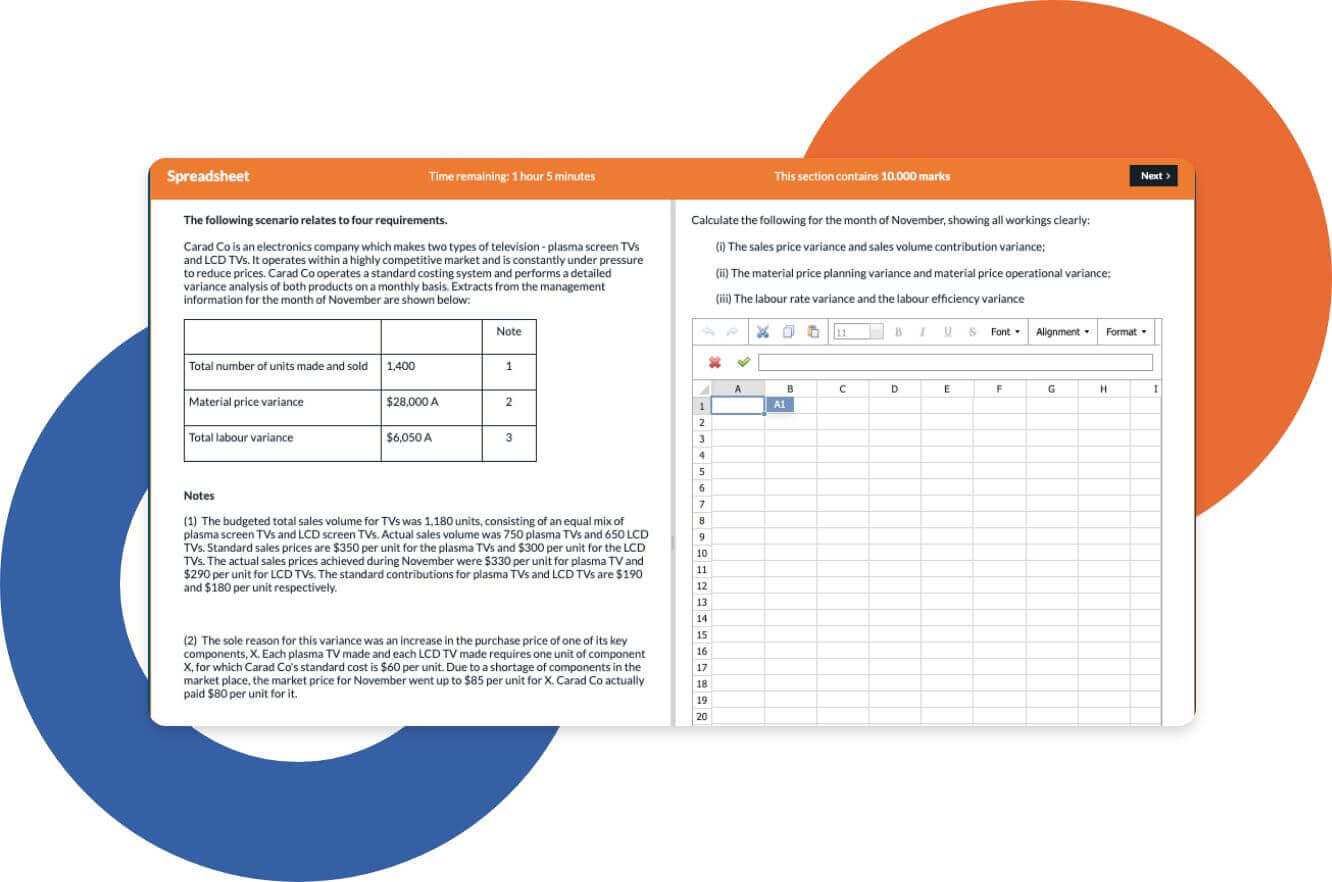Cancel cell entry with red X
1332x882 pixels.
[x=714, y=363]
